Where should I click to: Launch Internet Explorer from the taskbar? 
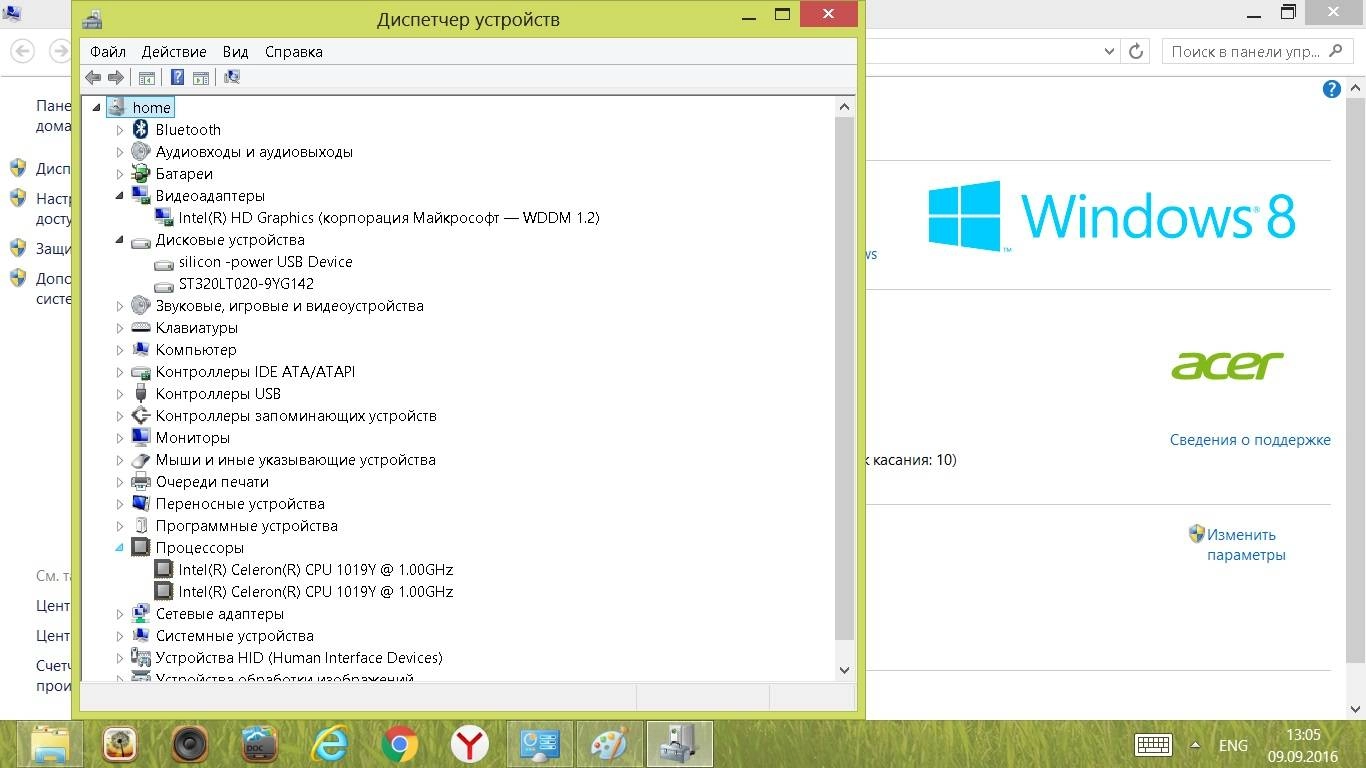pos(330,744)
